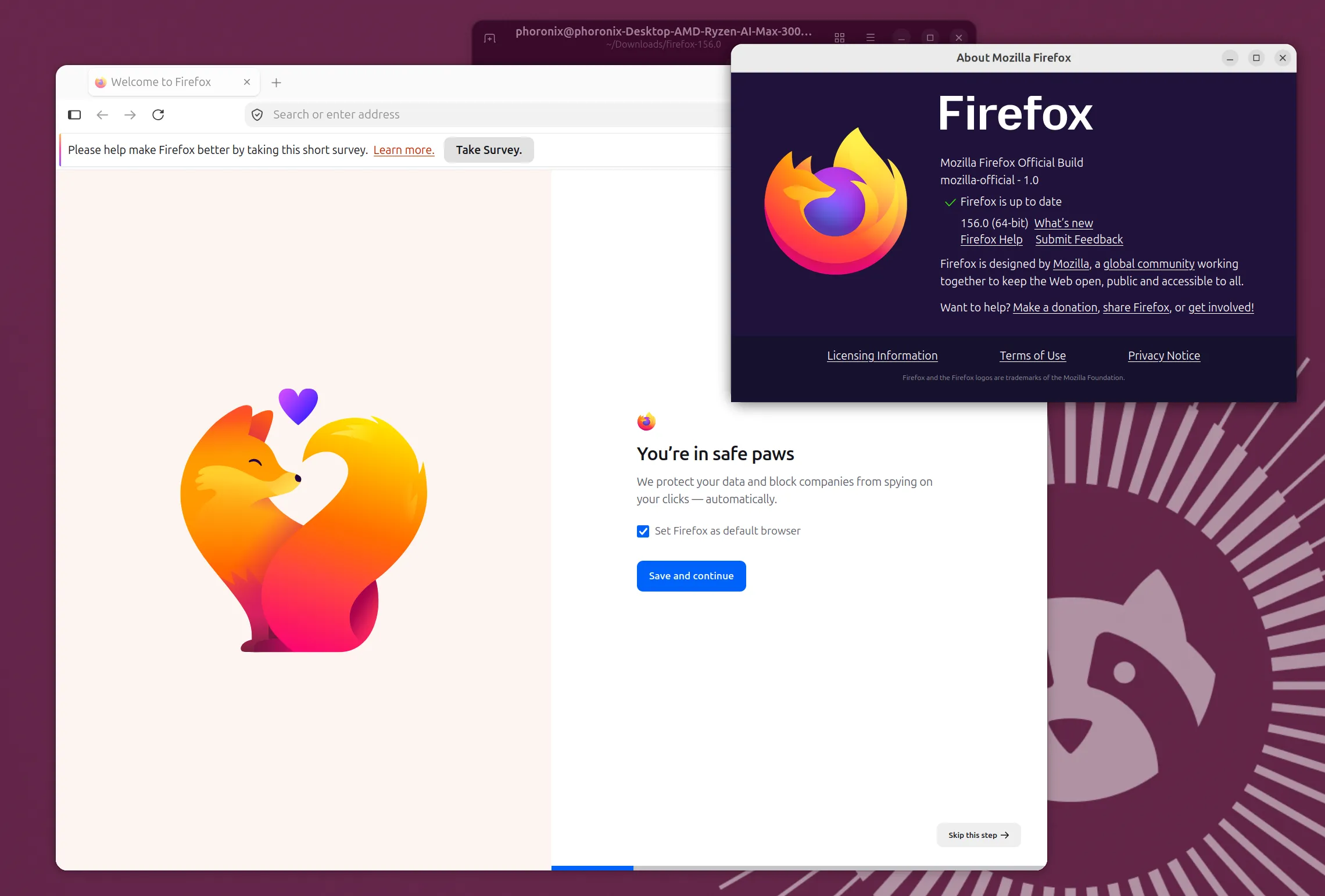Click the fox with heart illustration
Image resolution: width=1325 pixels, height=896 pixels.
(303, 520)
